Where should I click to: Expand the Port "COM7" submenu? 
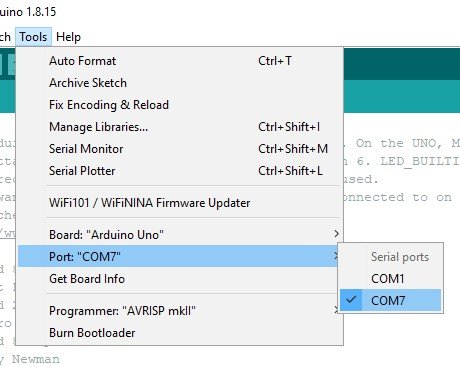tap(180, 256)
